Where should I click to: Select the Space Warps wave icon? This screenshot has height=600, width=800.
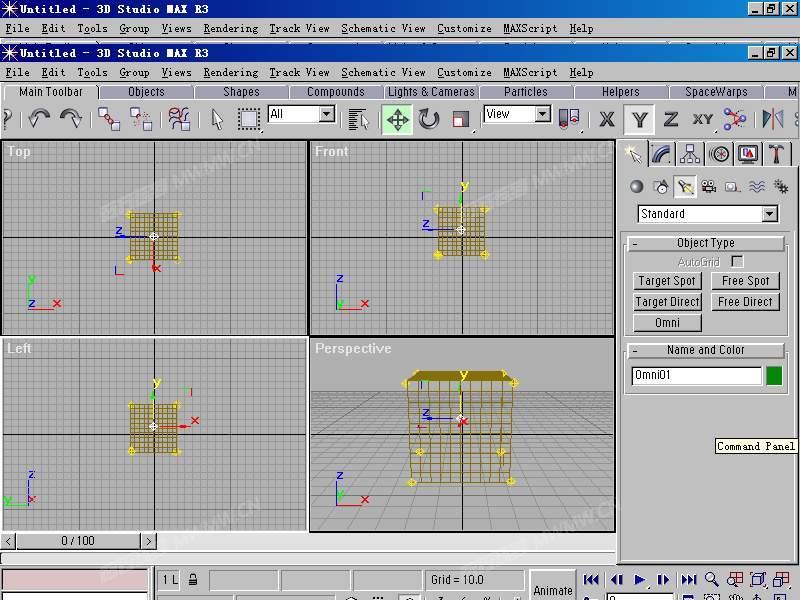tap(757, 187)
